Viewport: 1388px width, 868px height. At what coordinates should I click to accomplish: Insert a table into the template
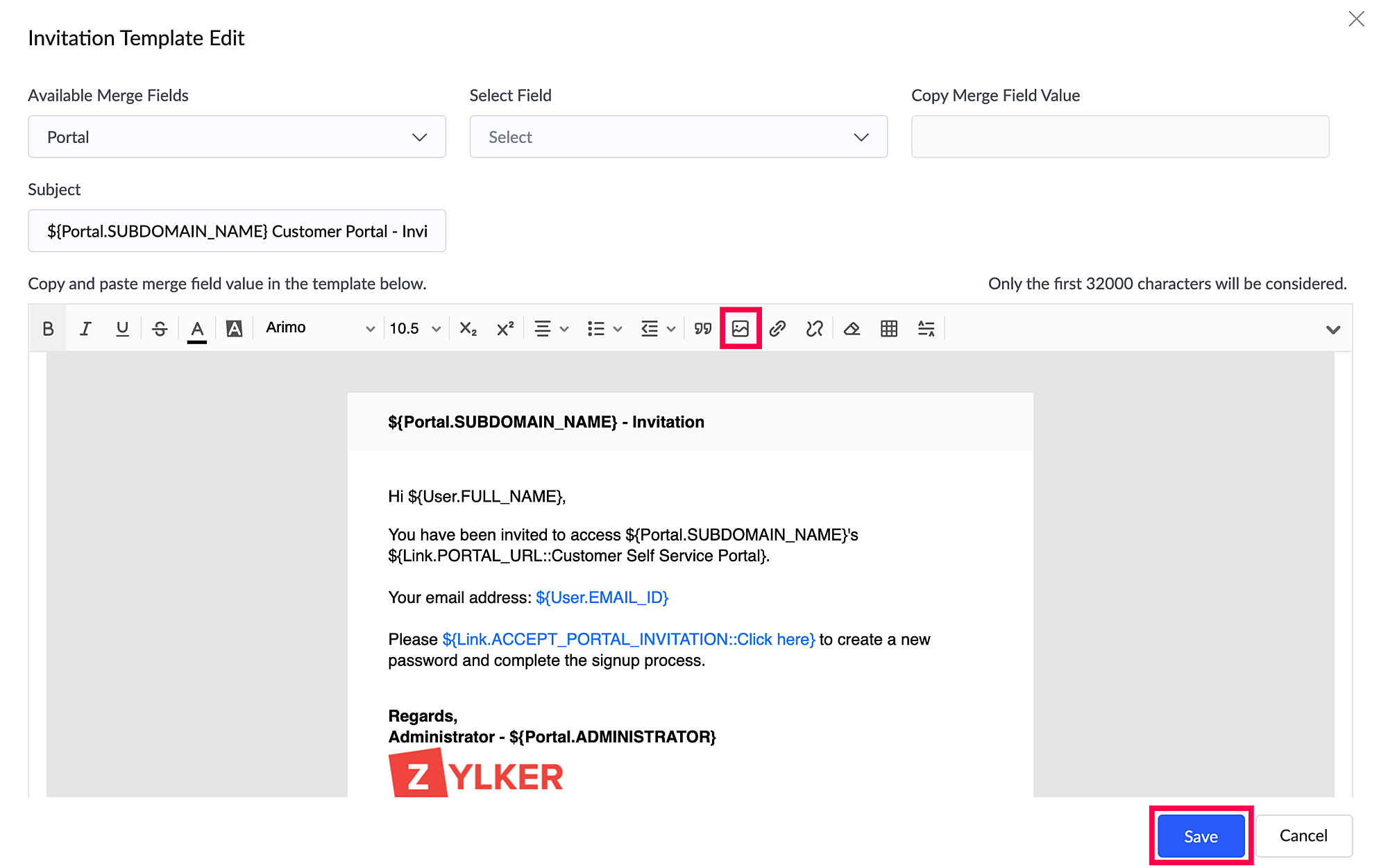click(x=889, y=328)
